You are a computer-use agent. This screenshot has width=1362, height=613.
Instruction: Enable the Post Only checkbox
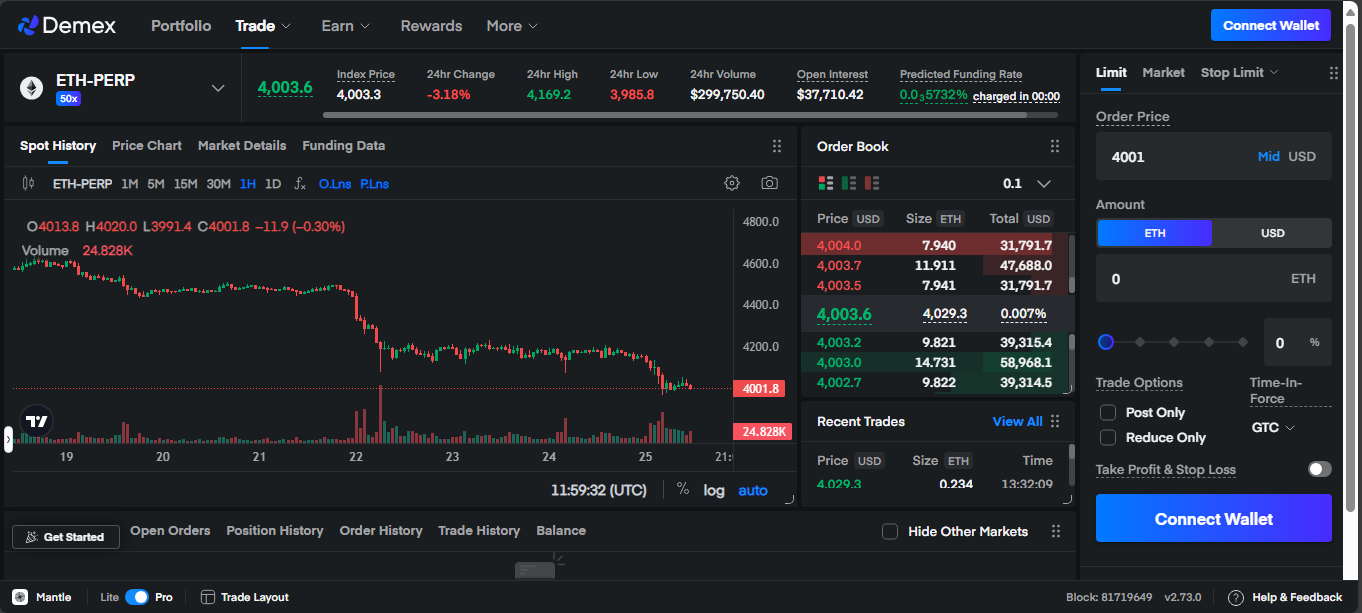[1108, 412]
